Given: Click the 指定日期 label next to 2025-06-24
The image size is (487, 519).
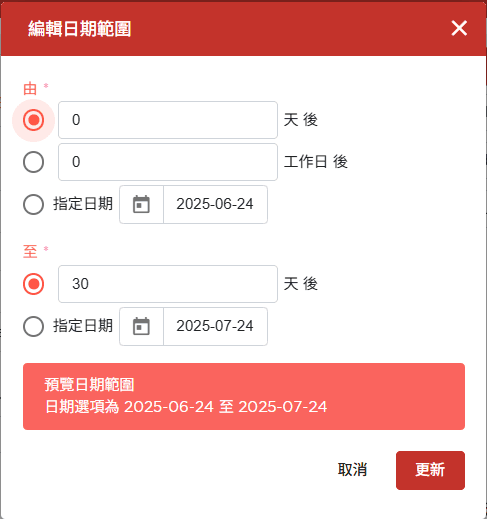Looking at the screenshot, I should 83,204.
